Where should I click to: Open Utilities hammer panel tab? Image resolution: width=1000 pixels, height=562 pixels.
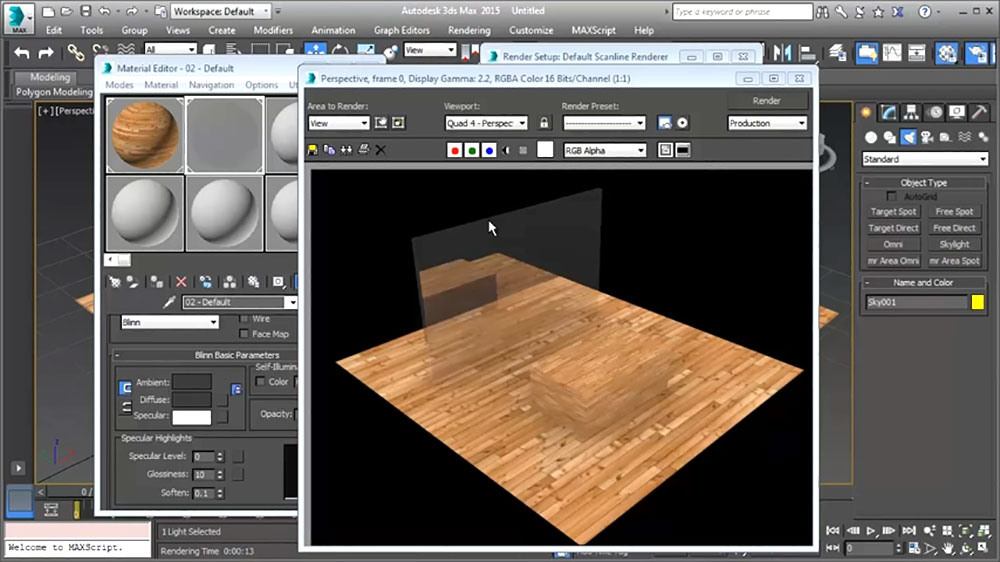[979, 112]
